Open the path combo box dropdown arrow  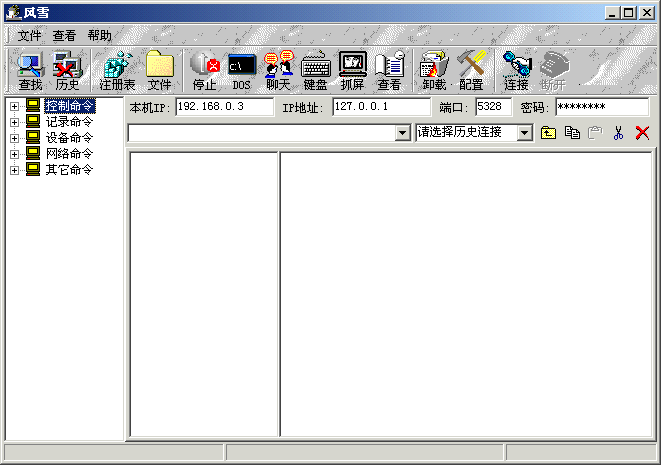tap(403, 133)
